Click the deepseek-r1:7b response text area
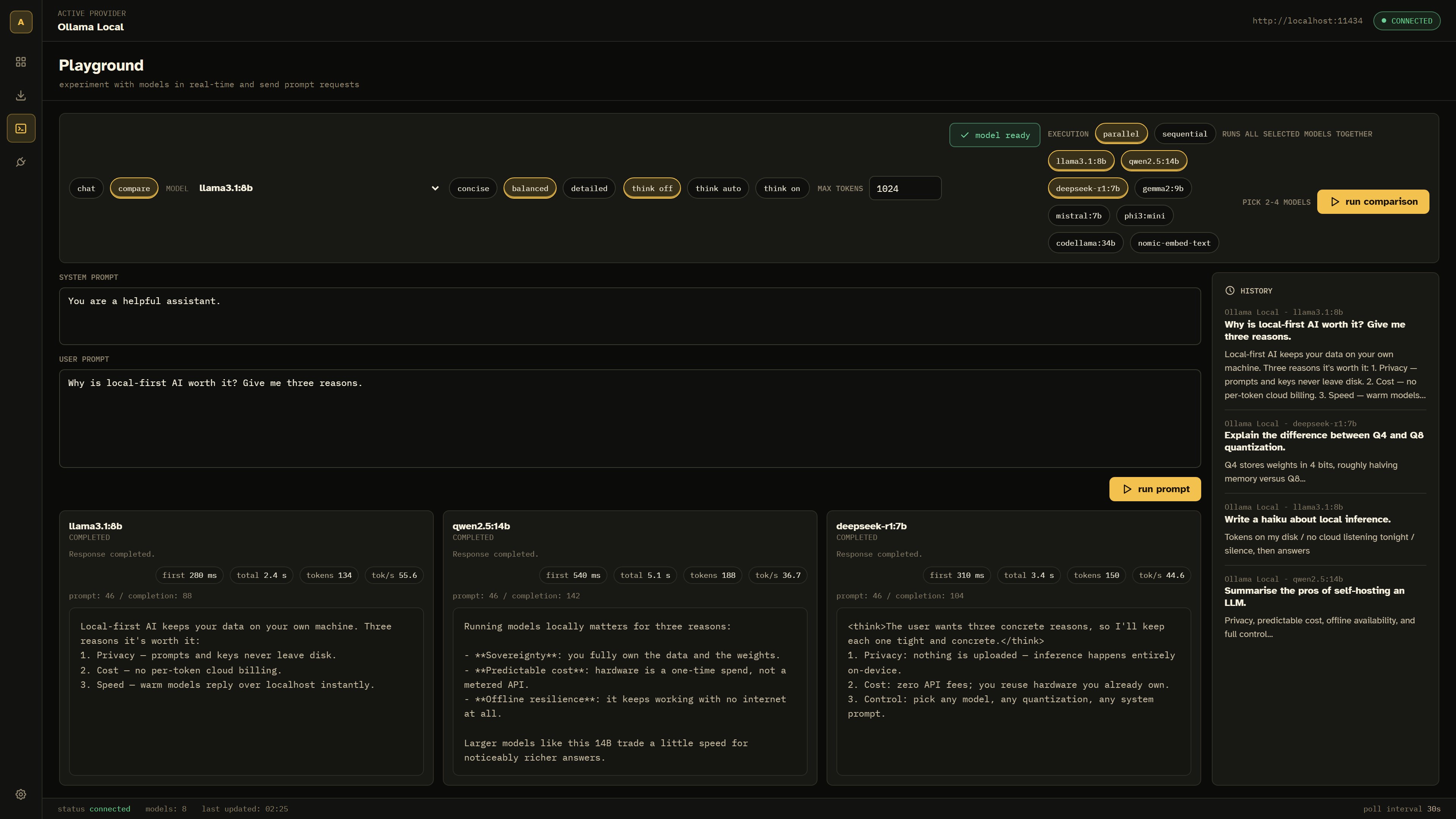 click(x=1014, y=691)
